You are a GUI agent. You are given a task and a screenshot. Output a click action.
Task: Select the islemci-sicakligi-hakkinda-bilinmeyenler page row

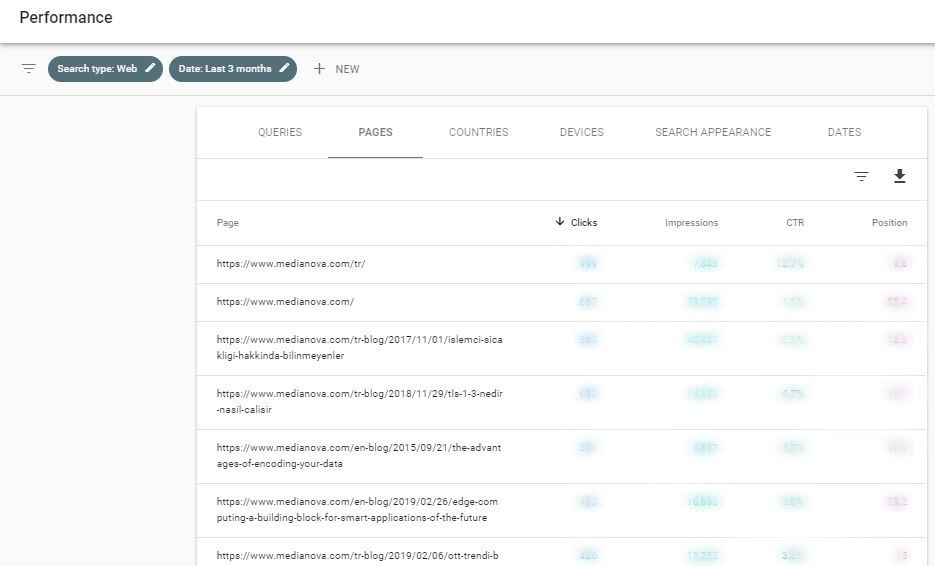[x=562, y=348]
